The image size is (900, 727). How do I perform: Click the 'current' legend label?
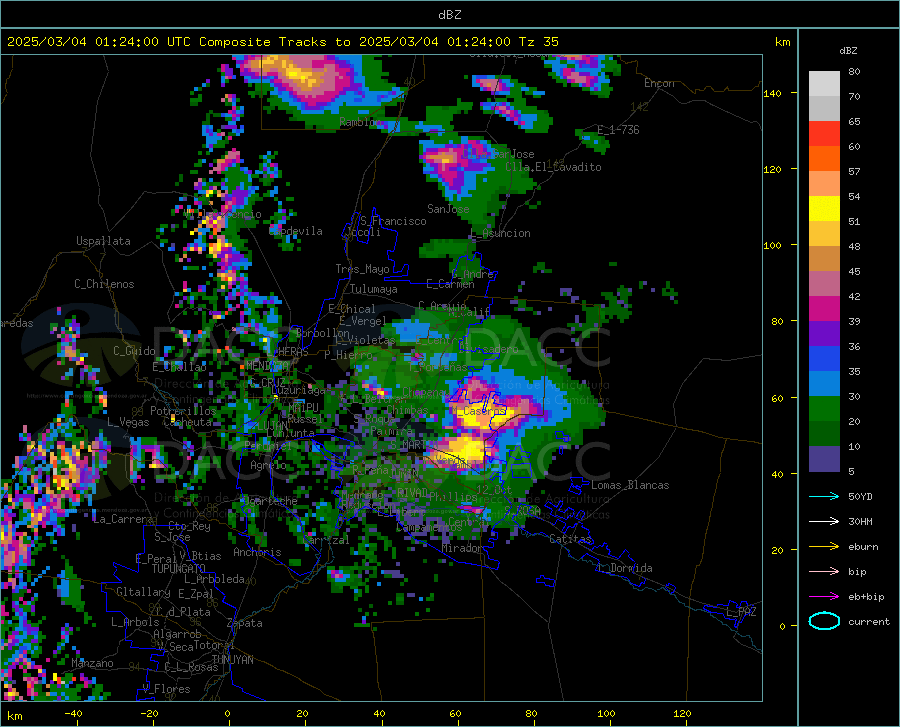869,621
